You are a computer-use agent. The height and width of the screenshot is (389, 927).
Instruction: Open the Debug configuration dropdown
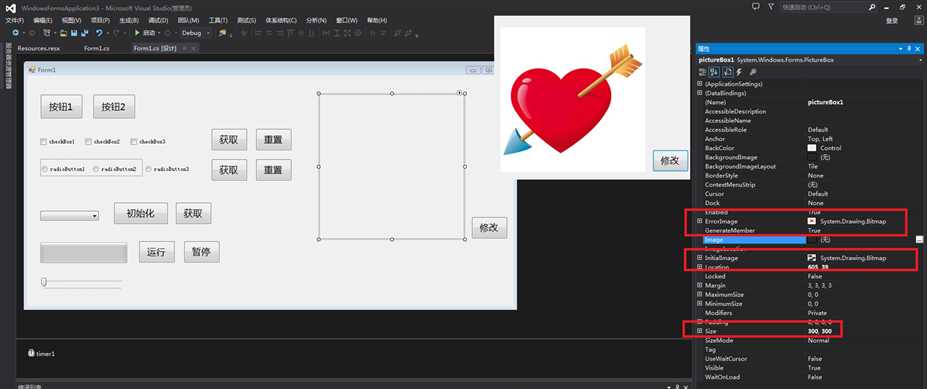click(208, 33)
